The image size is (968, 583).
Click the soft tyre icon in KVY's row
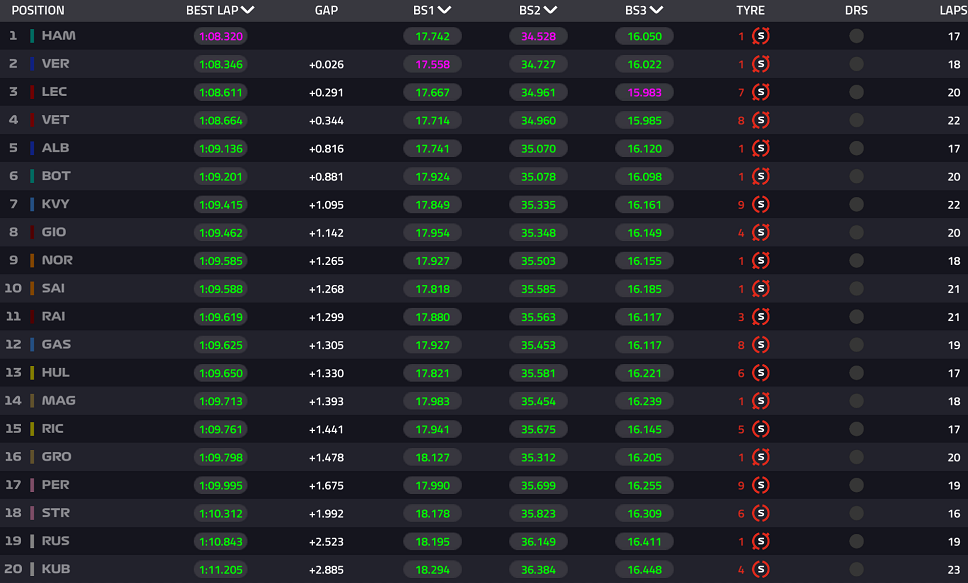pos(760,204)
